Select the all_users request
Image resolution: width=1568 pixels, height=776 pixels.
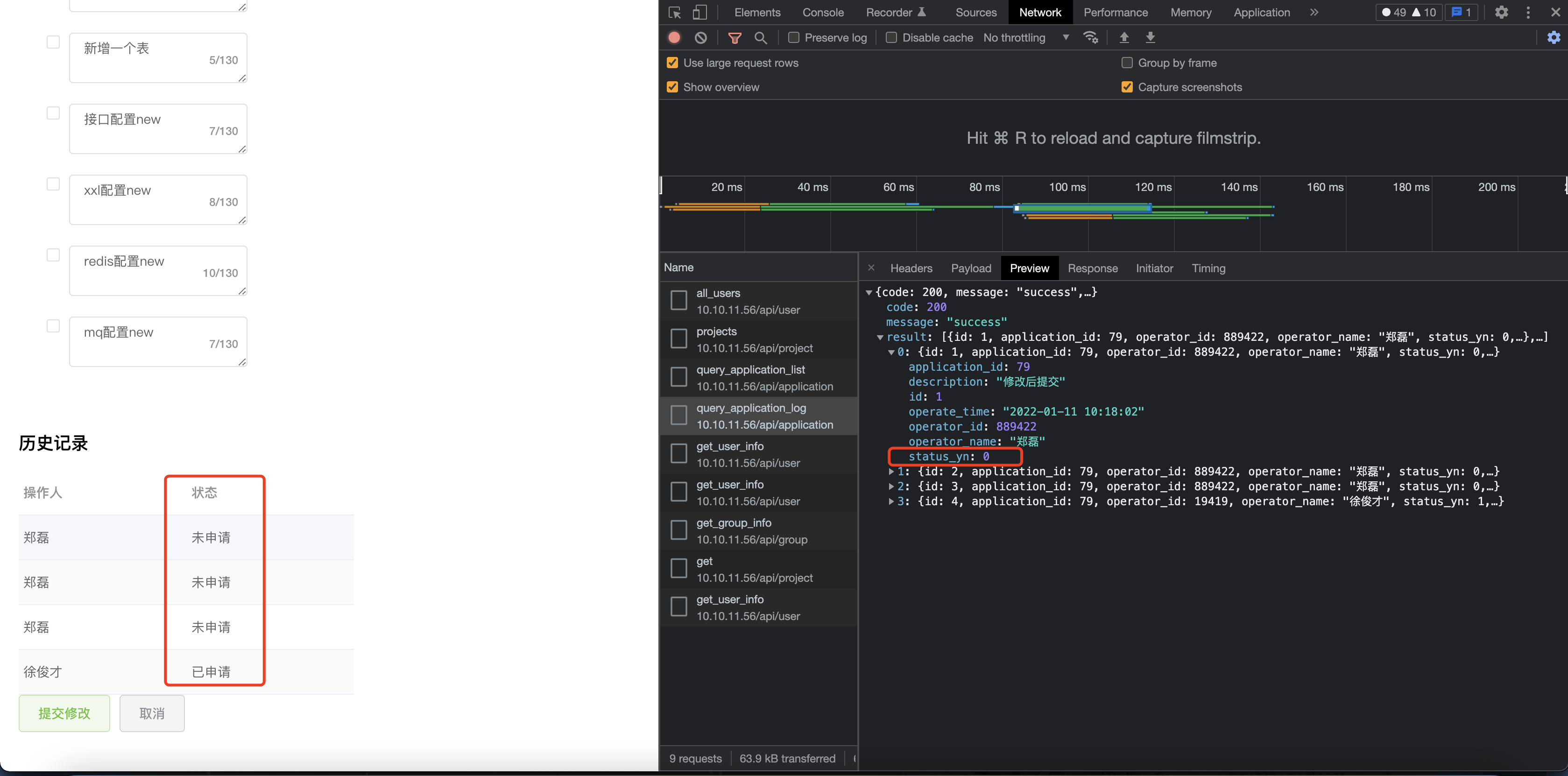(758, 301)
